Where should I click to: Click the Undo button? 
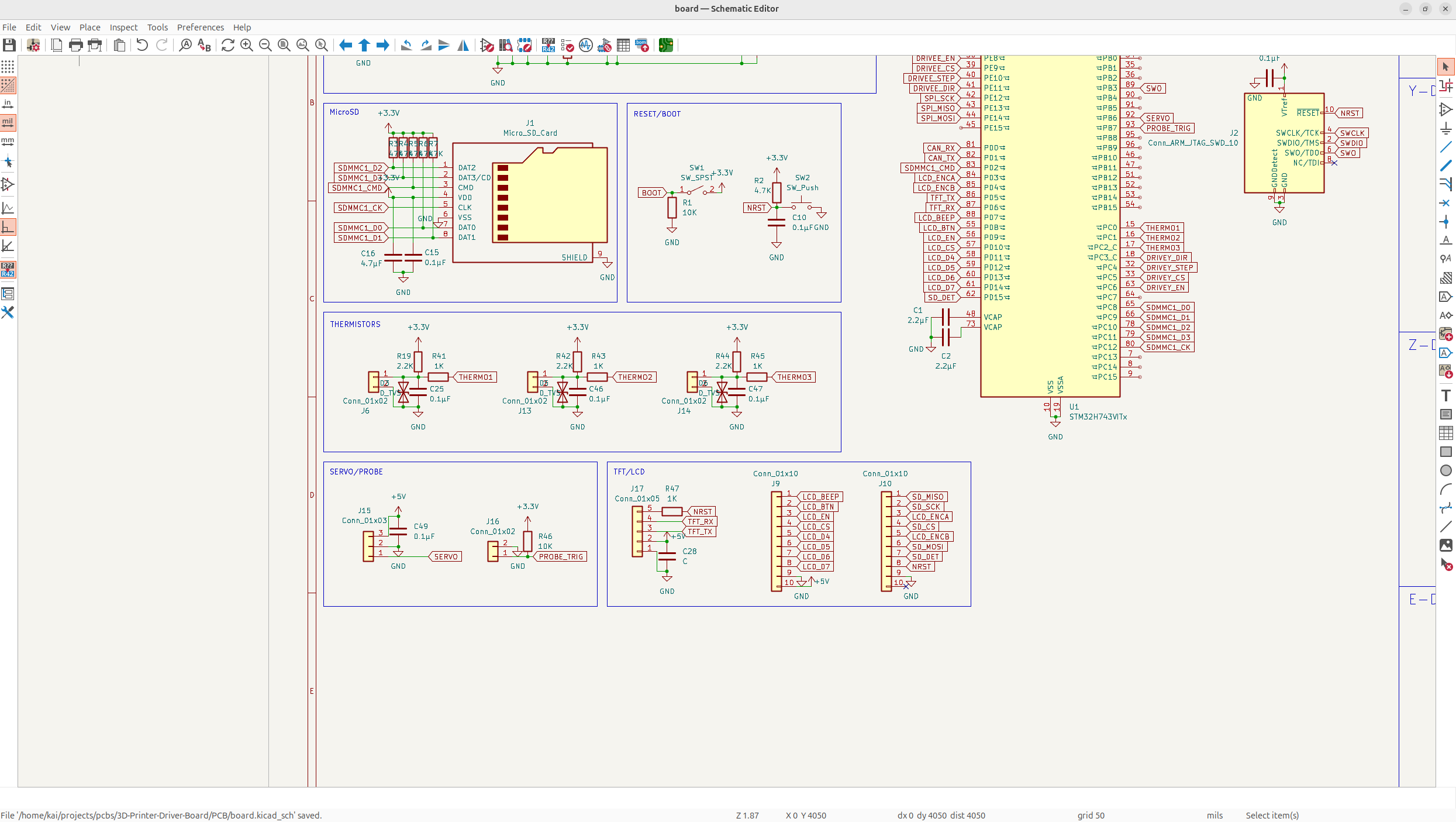coord(142,45)
